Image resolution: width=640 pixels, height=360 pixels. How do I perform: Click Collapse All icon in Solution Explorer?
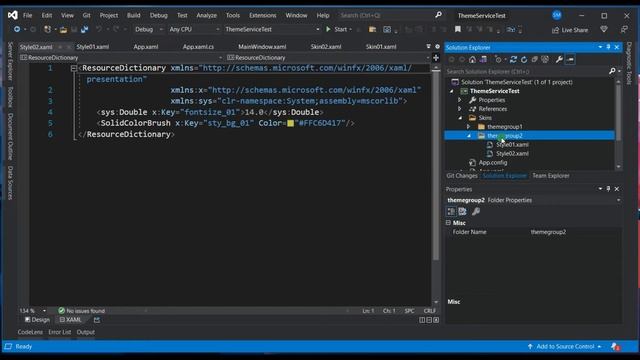535,60
